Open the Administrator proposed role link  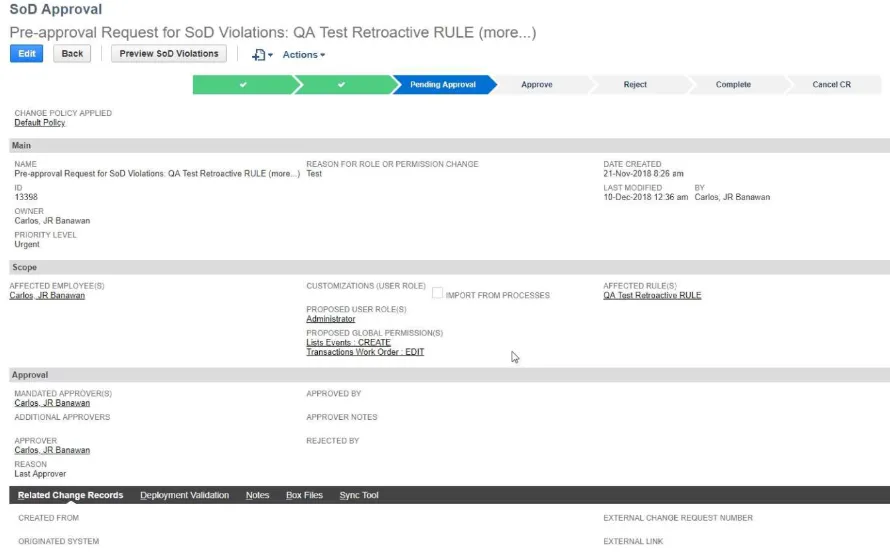tap(330, 319)
